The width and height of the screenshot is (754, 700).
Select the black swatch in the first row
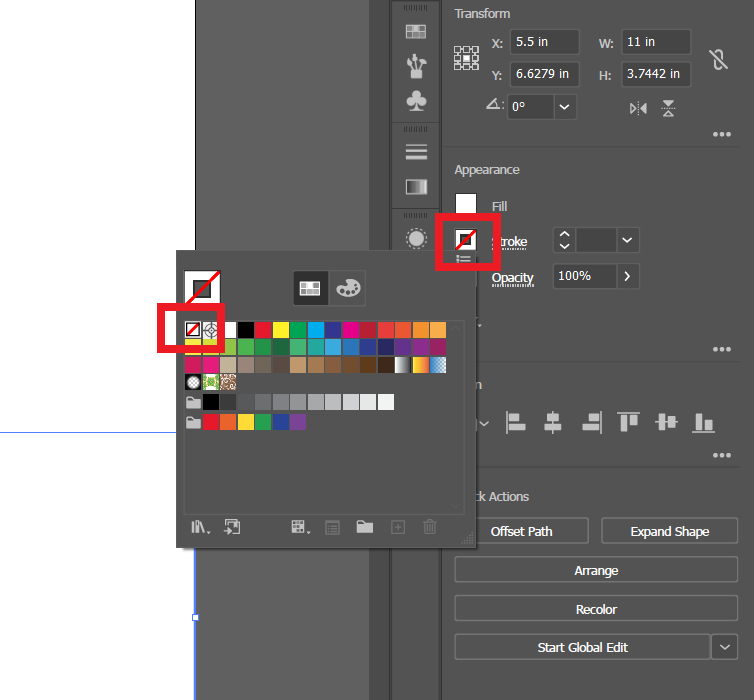tap(245, 330)
